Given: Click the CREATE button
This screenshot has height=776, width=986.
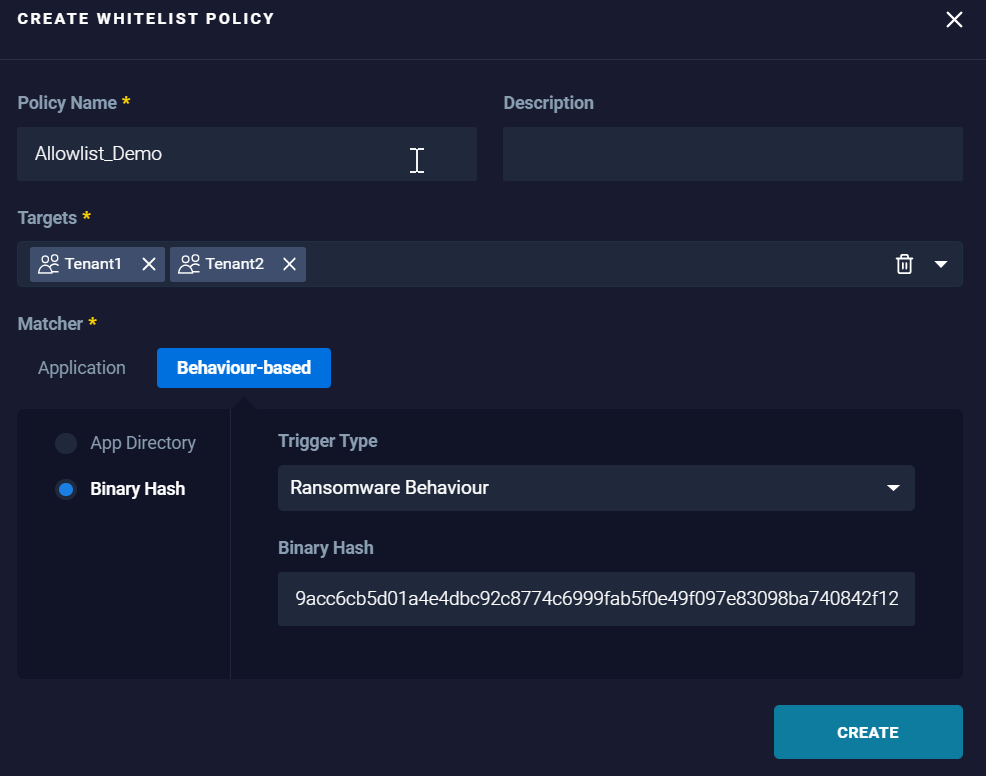Looking at the screenshot, I should (x=867, y=732).
